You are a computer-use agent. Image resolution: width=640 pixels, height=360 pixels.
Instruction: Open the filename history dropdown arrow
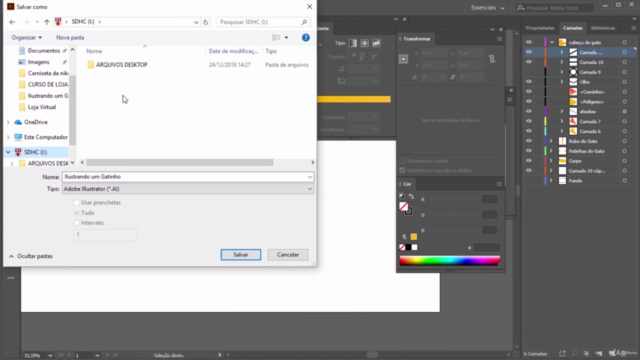point(310,177)
